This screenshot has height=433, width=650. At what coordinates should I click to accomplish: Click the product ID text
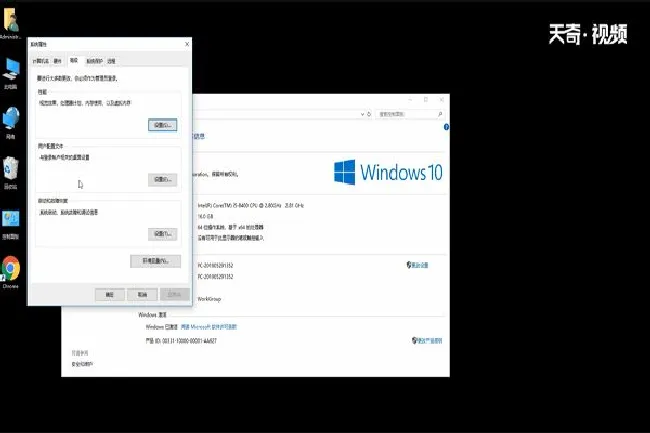181,341
